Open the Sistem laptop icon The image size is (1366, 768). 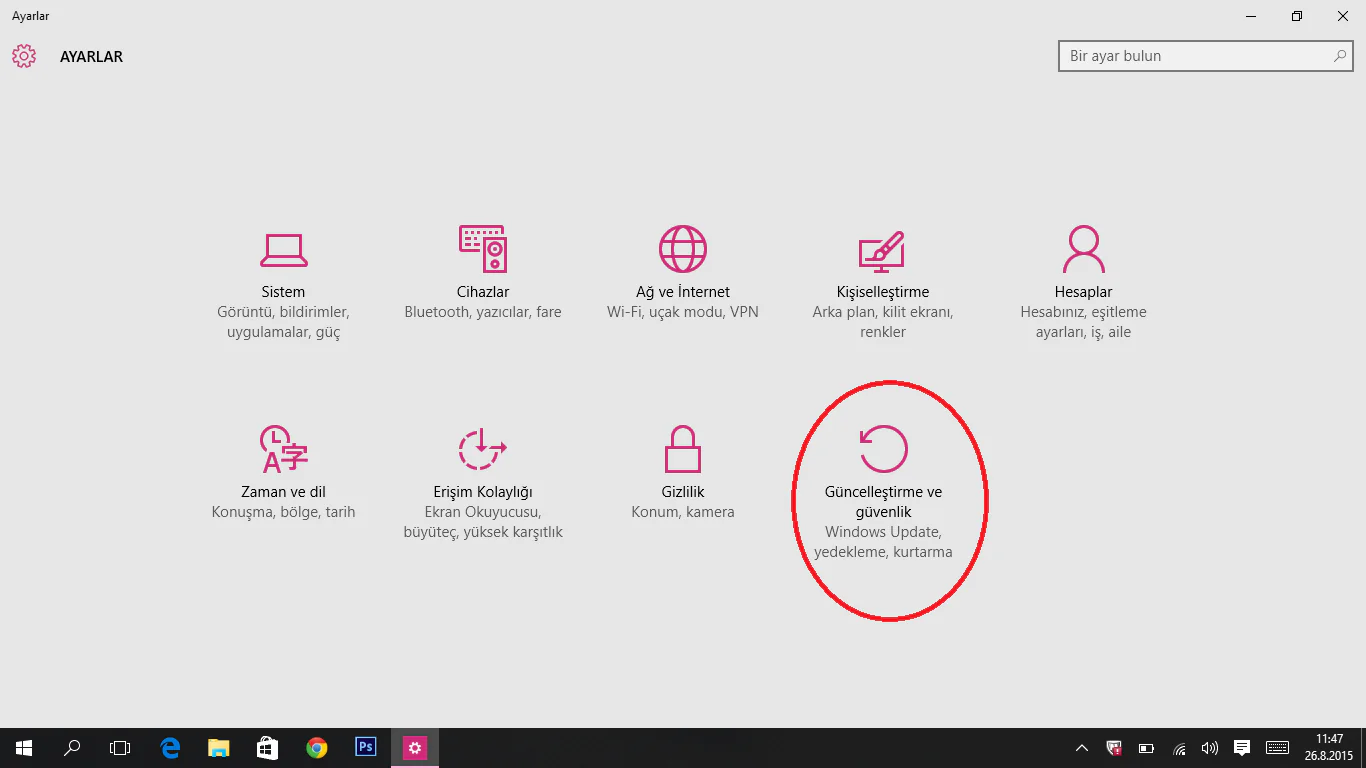283,250
